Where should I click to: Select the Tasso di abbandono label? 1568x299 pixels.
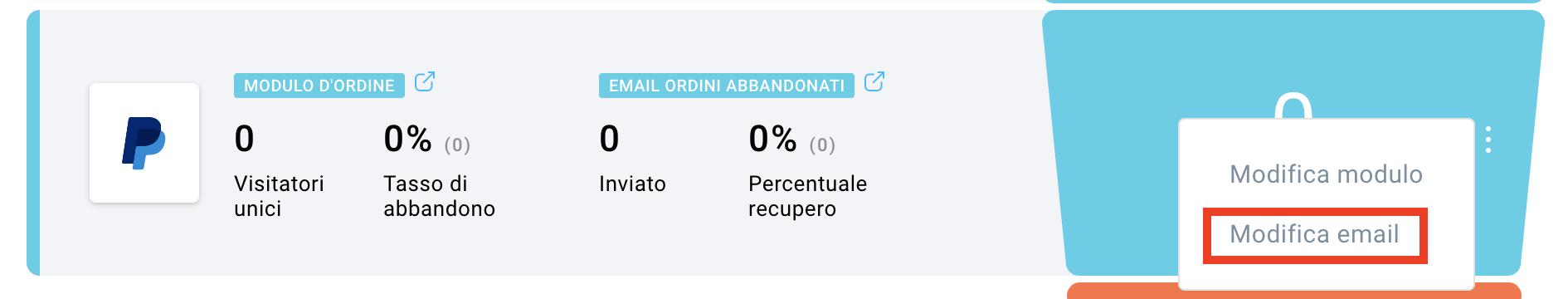pyautogui.click(x=439, y=196)
